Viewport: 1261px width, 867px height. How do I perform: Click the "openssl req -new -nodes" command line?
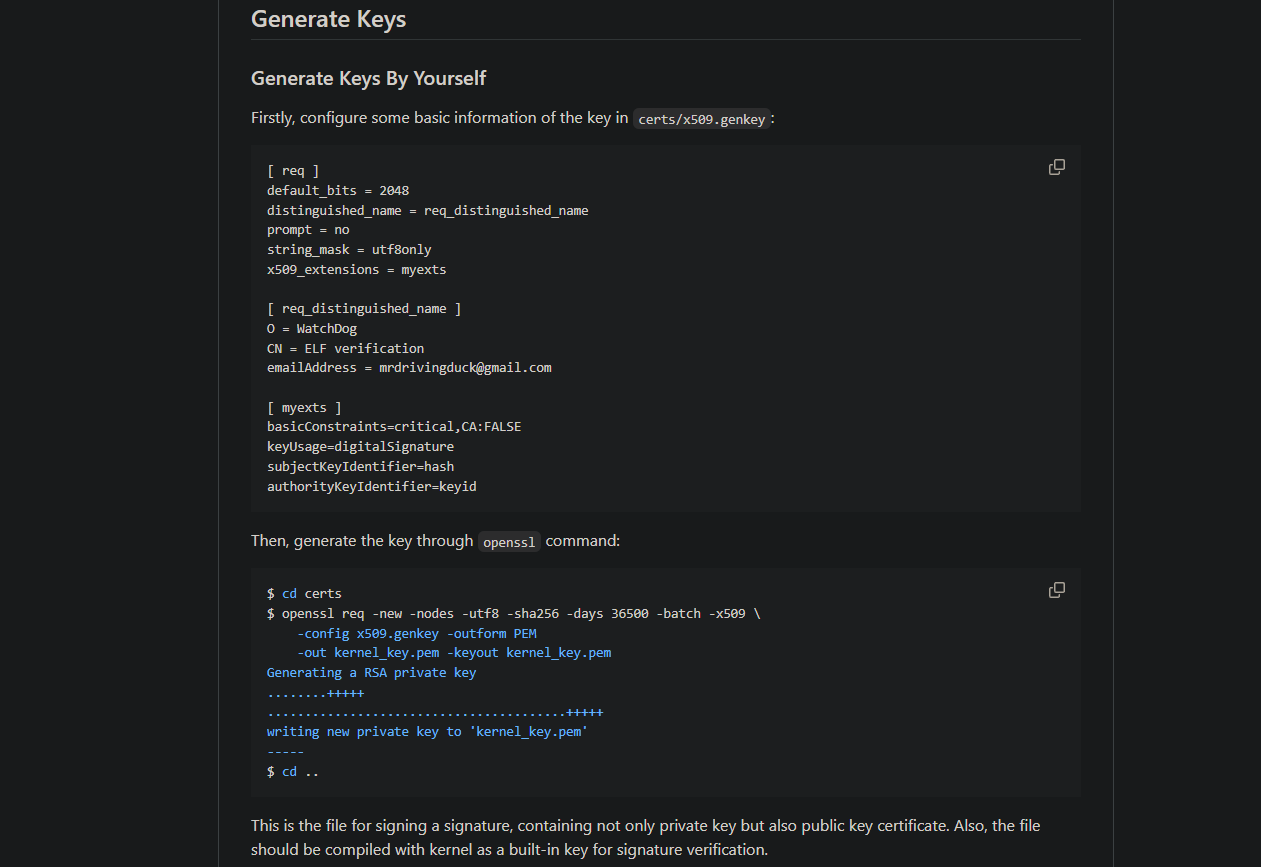(513, 614)
